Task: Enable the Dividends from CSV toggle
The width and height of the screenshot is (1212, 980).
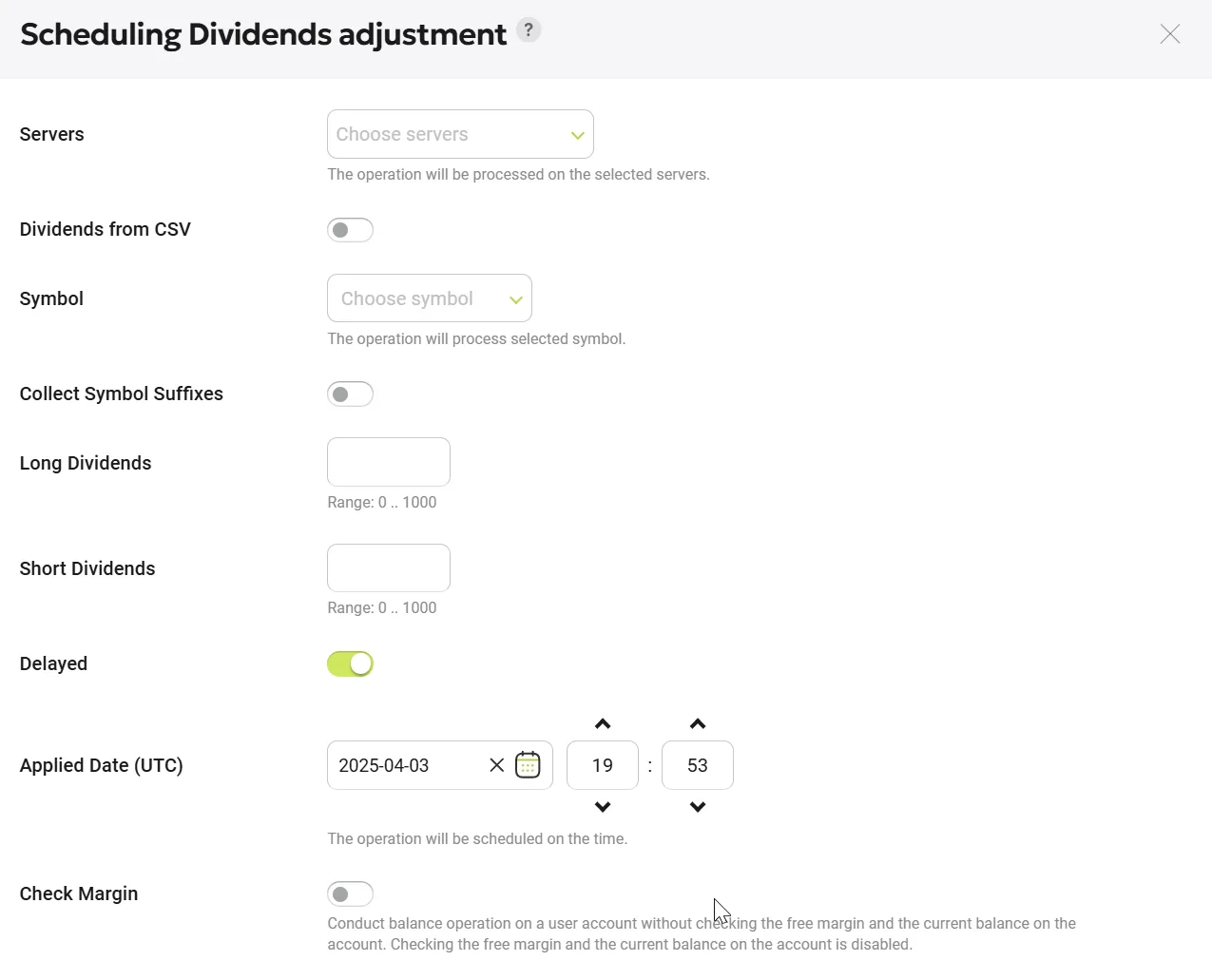Action: point(350,230)
